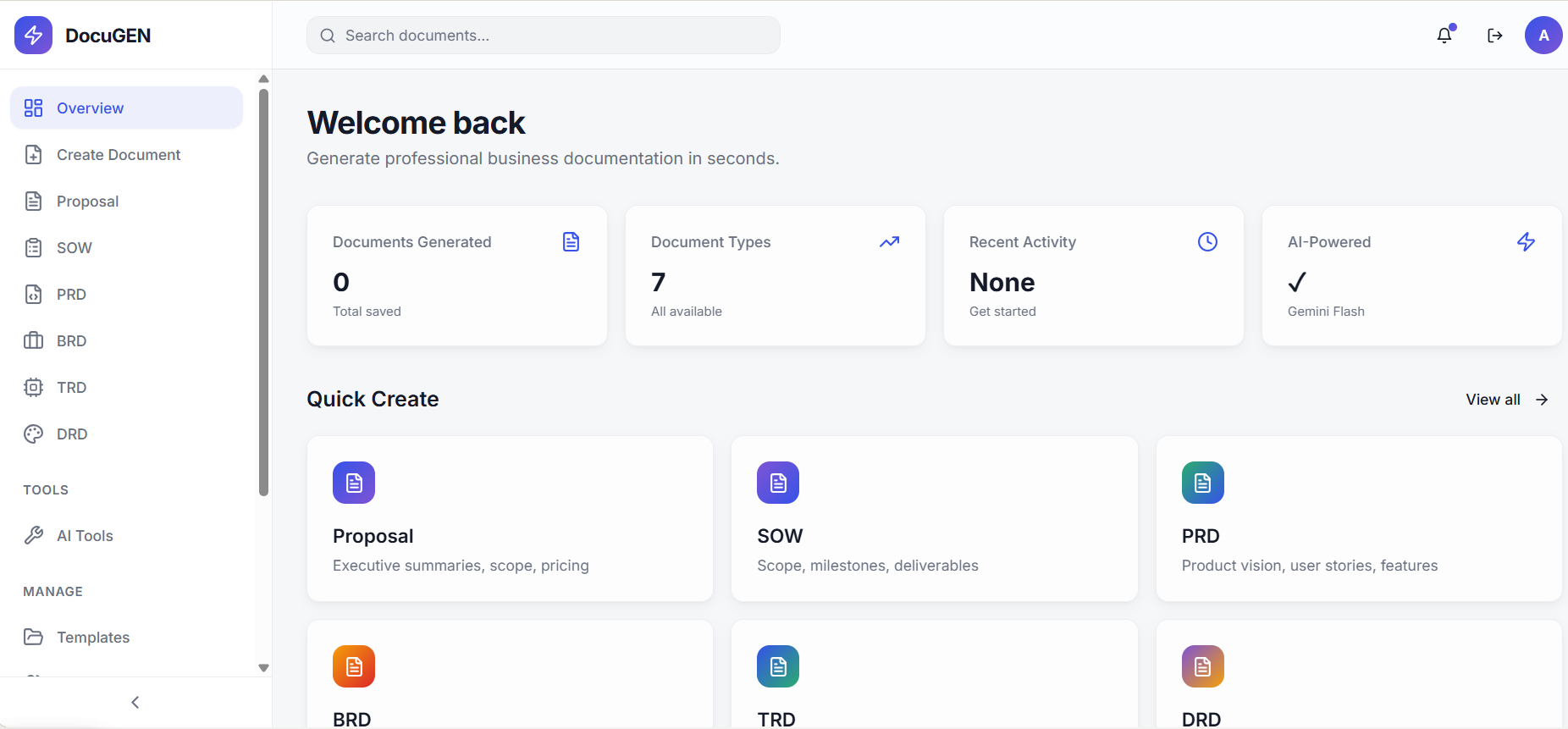Click the 'Total saved' text
Image resolution: width=1568 pixels, height=729 pixels.
click(x=367, y=312)
